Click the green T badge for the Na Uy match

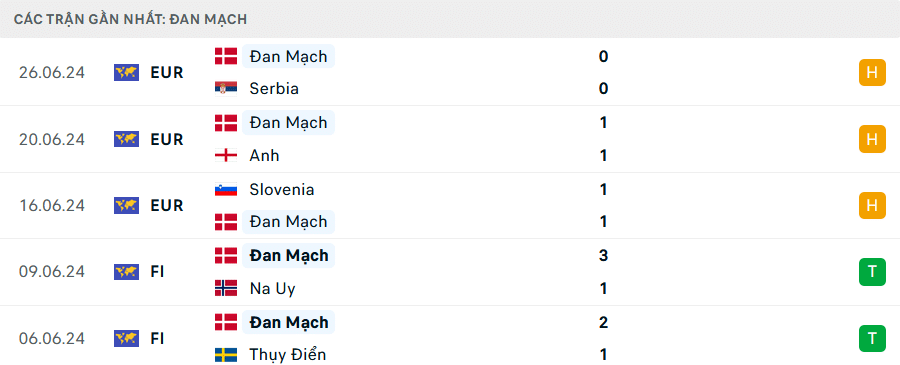[872, 271]
